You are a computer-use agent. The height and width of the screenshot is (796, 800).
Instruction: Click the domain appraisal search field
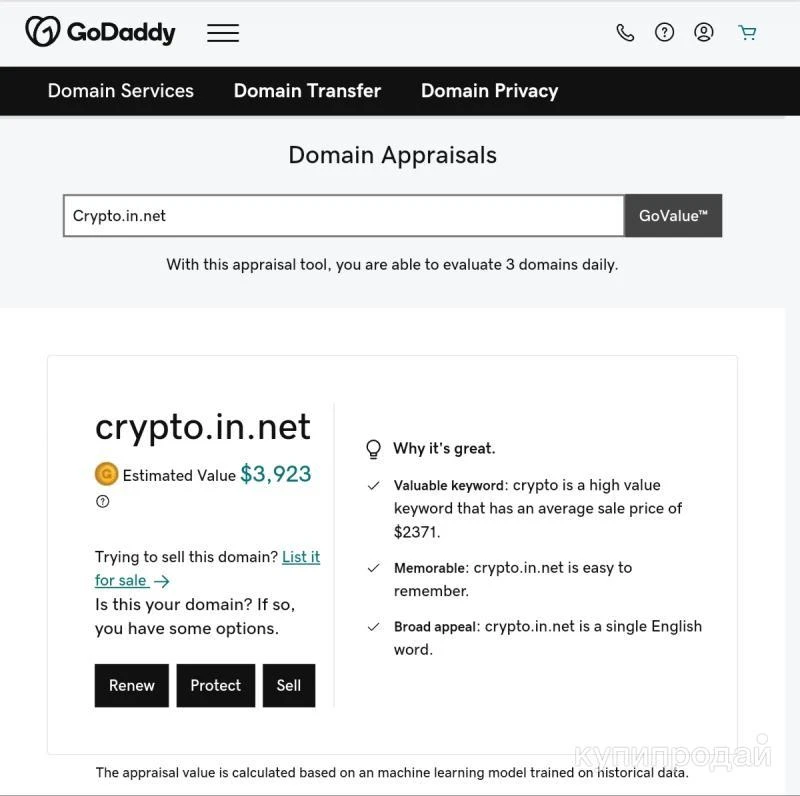(343, 216)
